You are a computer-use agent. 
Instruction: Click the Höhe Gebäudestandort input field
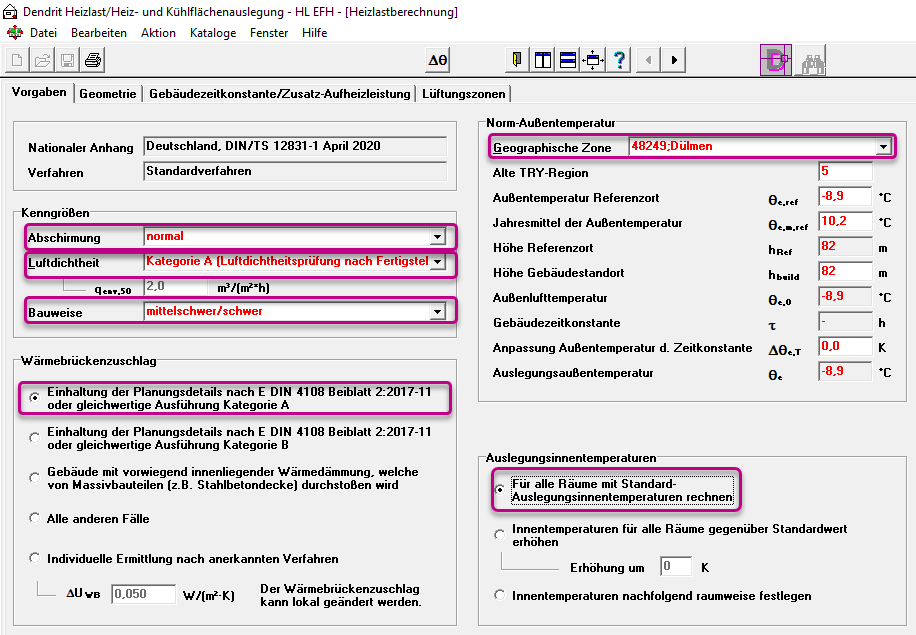point(845,272)
